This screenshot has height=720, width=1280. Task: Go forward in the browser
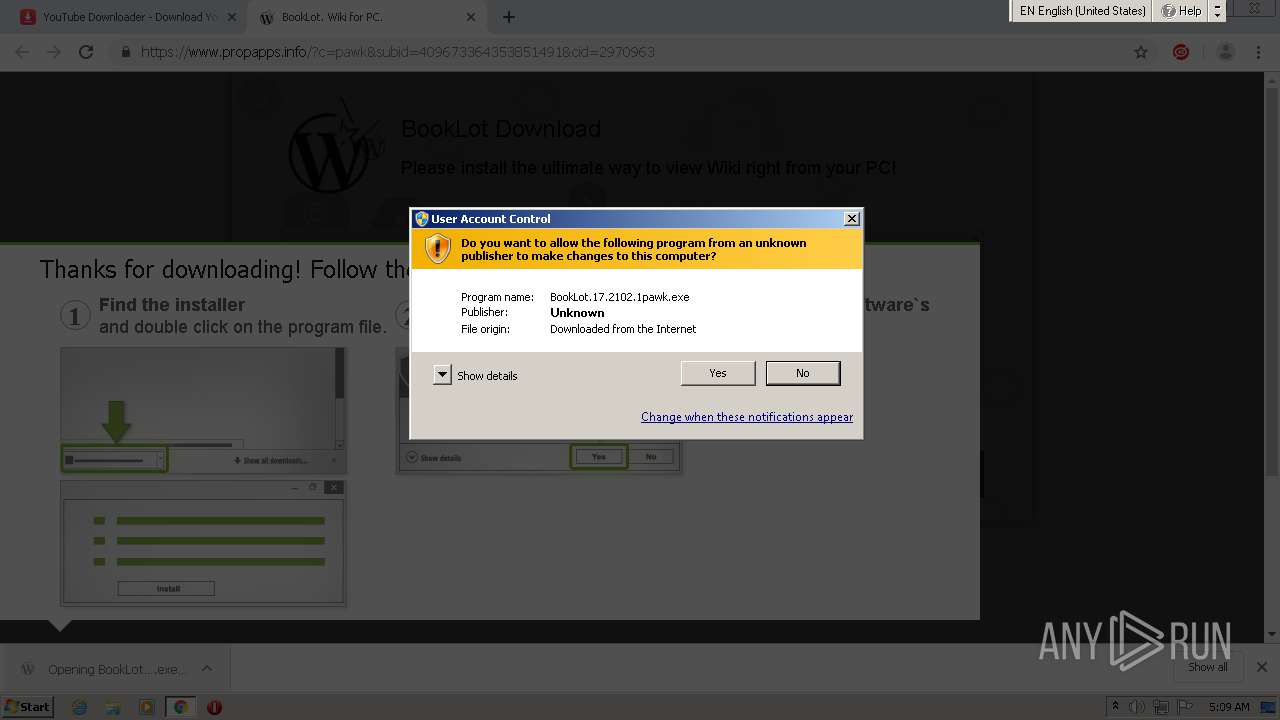54,52
